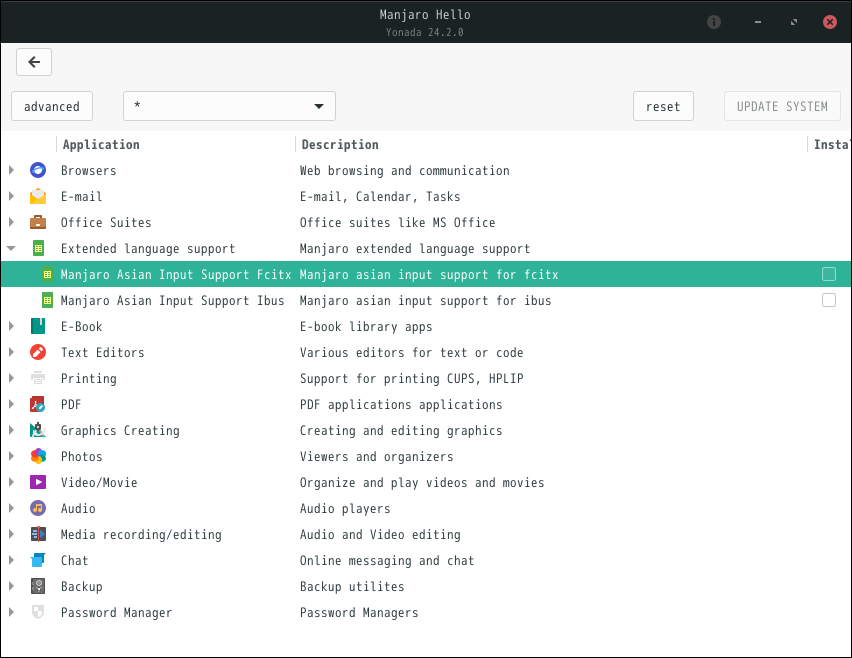The image size is (852, 658).
Task: Expand the Graphics Creating category
Action: tap(11, 430)
